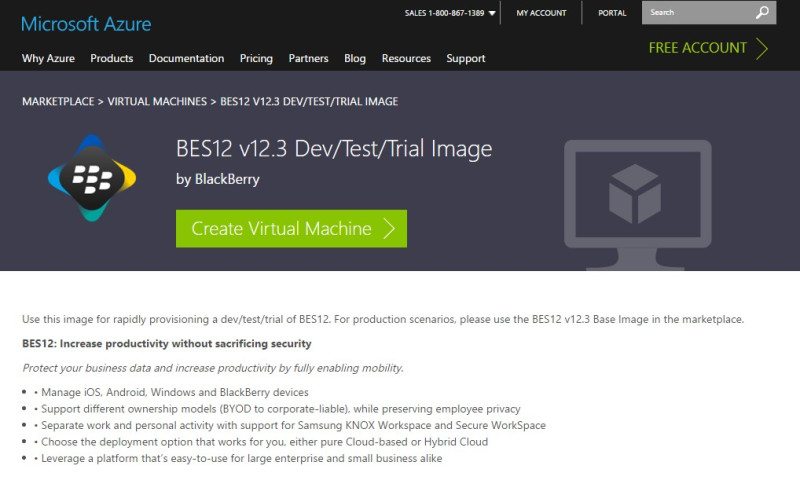Screen dimensions: 800x484
Task: Click the Create Virtual Machine button
Action: (291, 228)
